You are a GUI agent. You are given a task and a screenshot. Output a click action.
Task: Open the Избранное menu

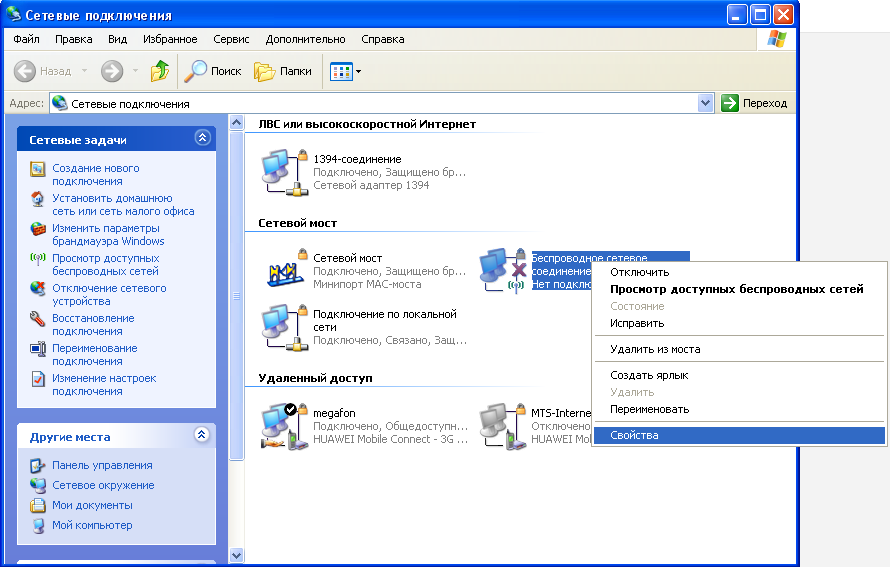170,39
